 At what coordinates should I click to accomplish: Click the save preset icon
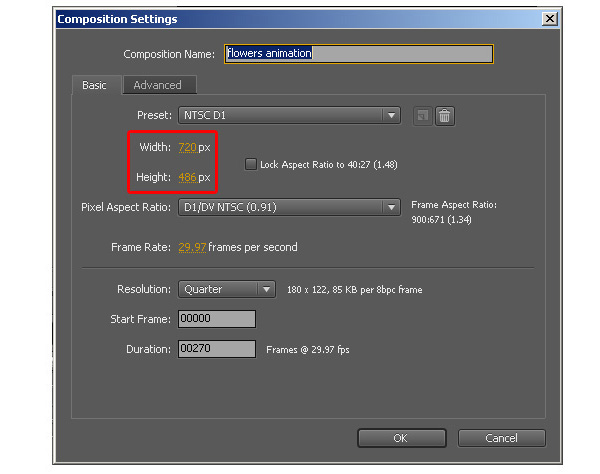(422, 116)
